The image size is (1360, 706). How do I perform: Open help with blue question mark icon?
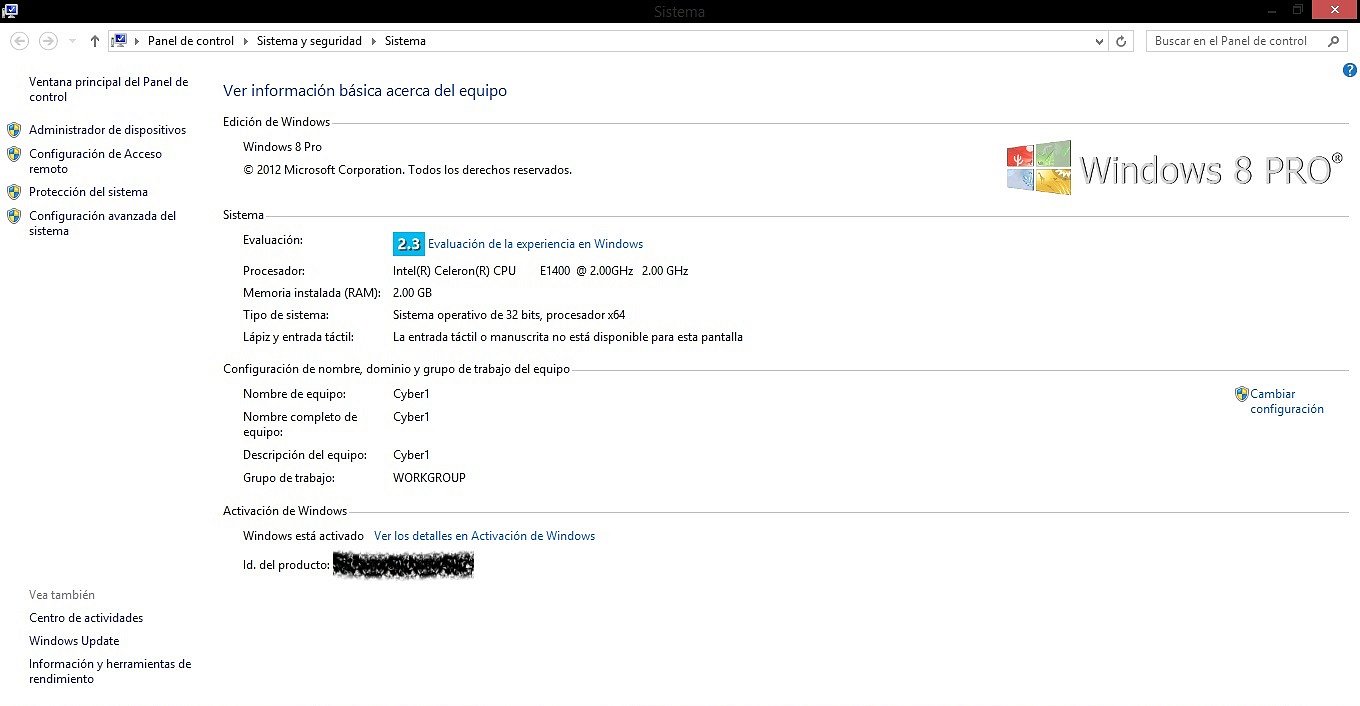click(1350, 70)
